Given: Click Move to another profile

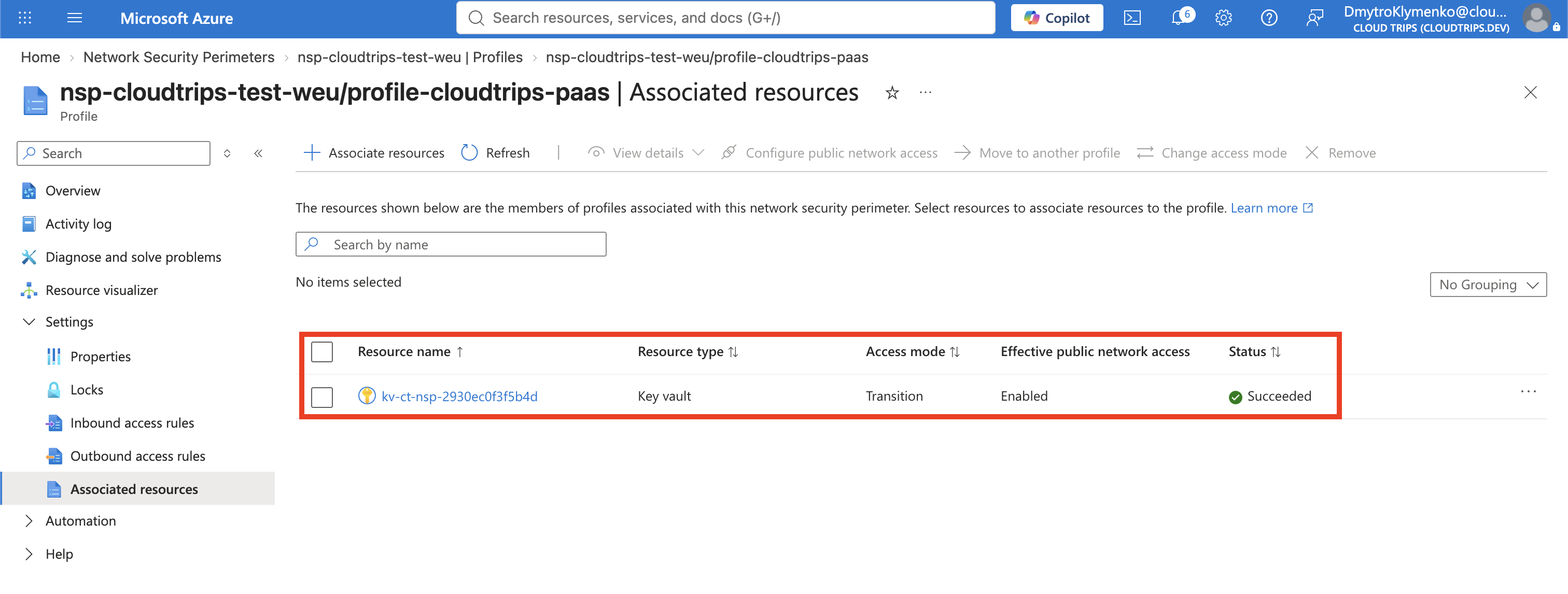Looking at the screenshot, I should [x=1037, y=153].
